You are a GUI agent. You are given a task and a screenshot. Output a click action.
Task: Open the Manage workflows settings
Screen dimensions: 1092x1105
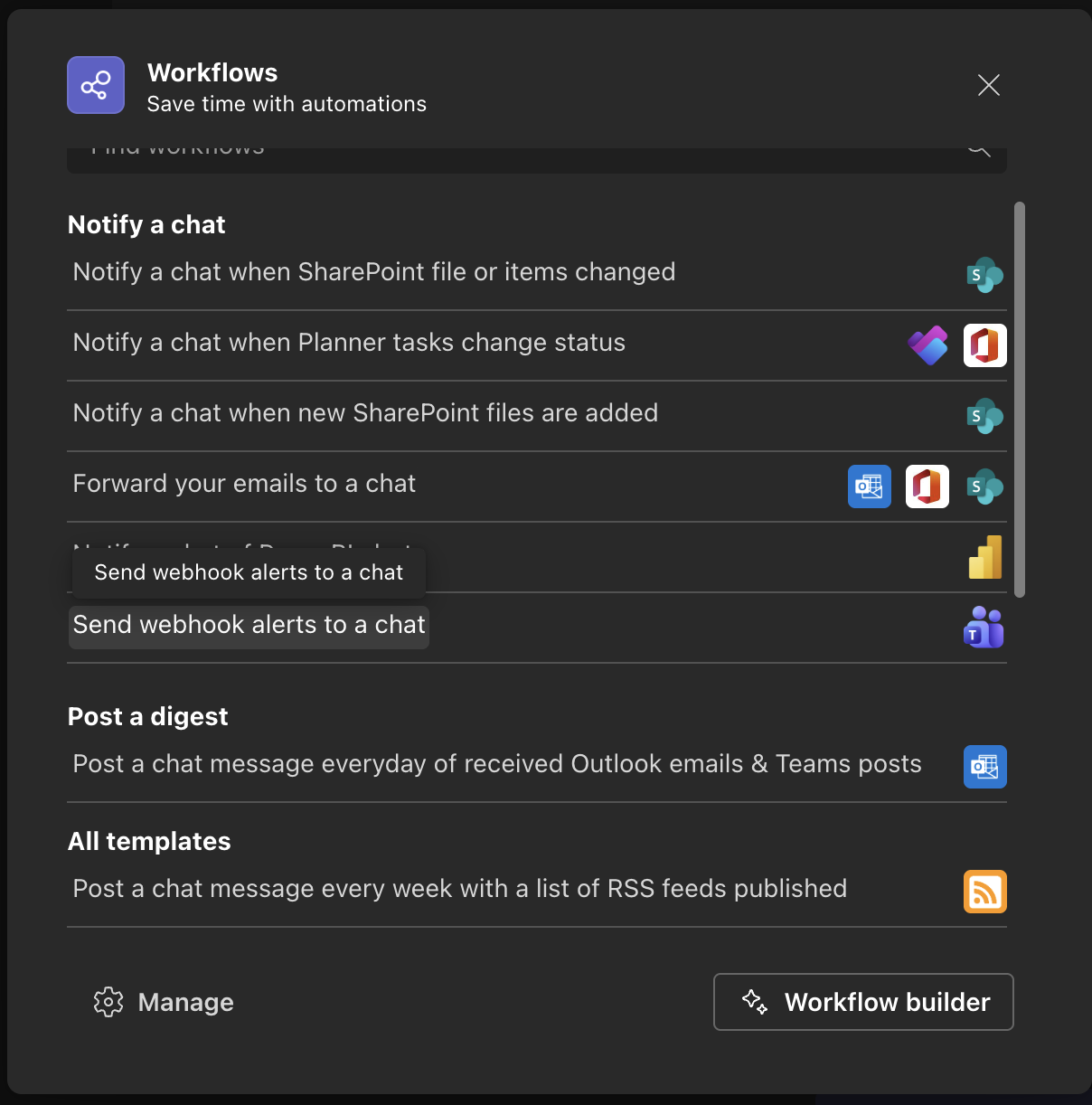pos(164,1002)
